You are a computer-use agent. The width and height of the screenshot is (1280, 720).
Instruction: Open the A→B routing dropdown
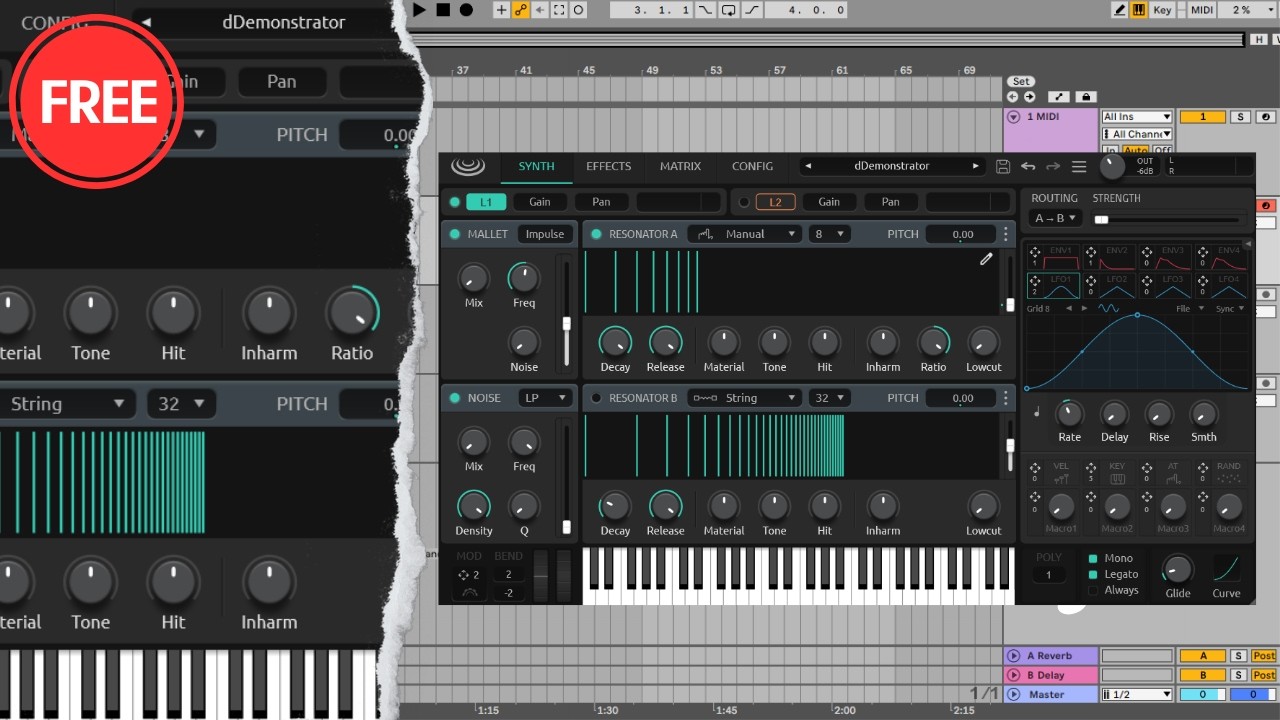point(1056,218)
